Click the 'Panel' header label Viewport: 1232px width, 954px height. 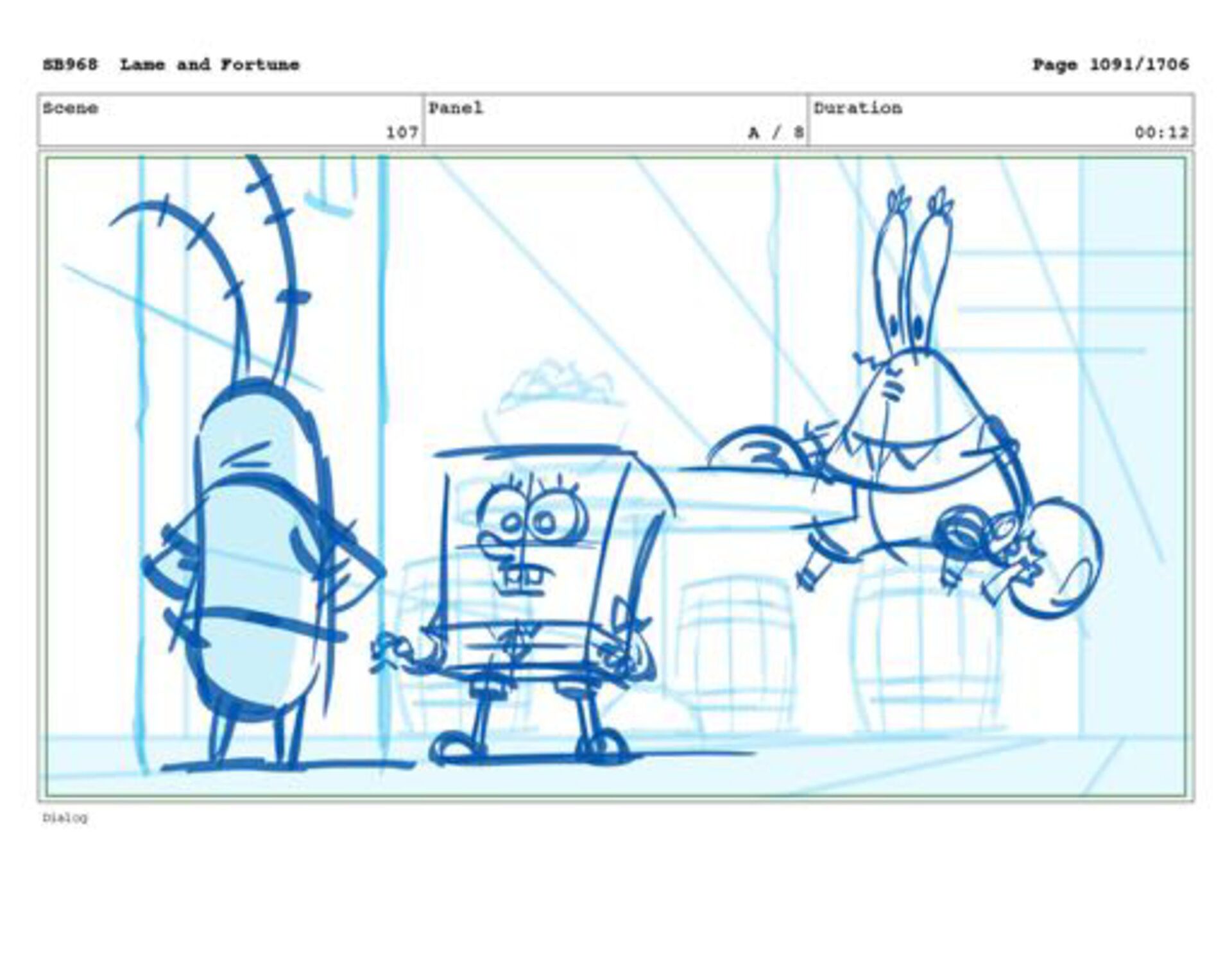point(456,108)
